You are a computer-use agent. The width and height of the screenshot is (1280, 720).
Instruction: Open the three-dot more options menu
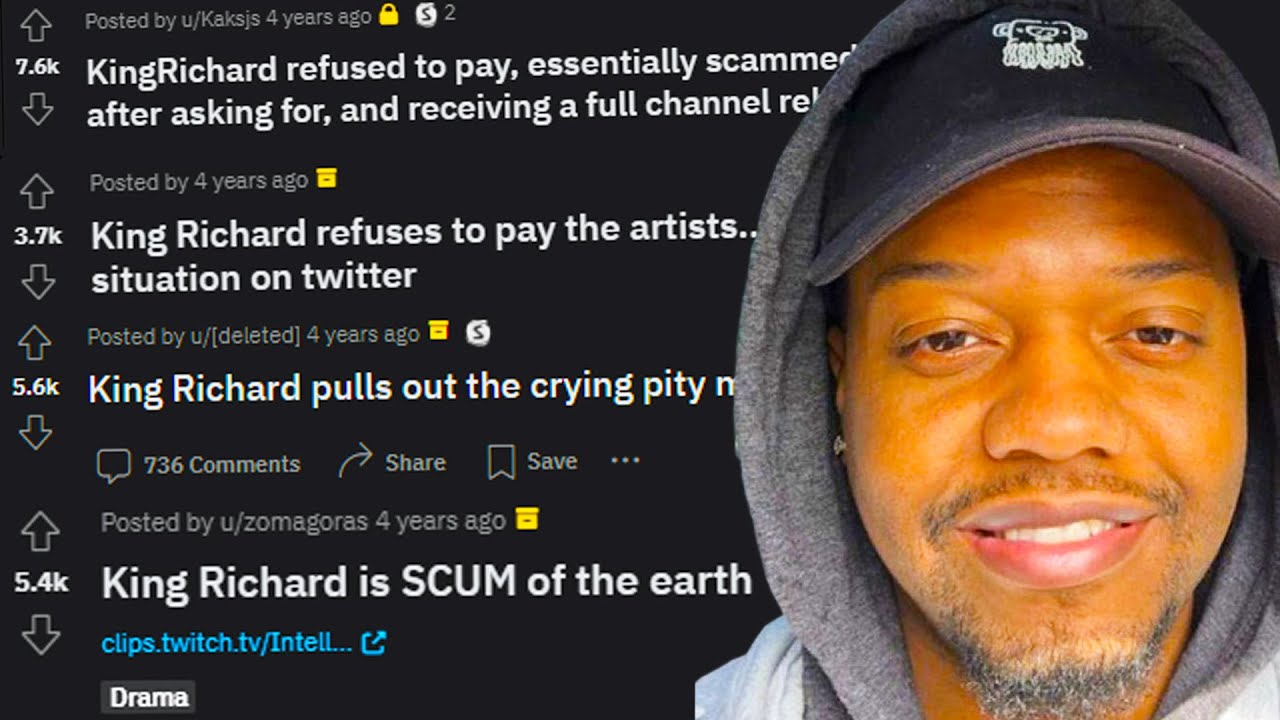[625, 460]
